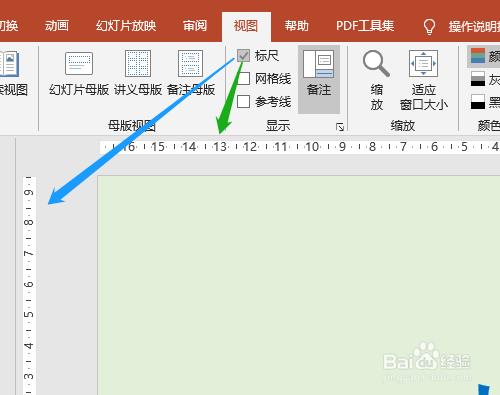This screenshot has width=500, height=395.
Task: Open the PDF工具集 tab
Action: [x=365, y=26]
